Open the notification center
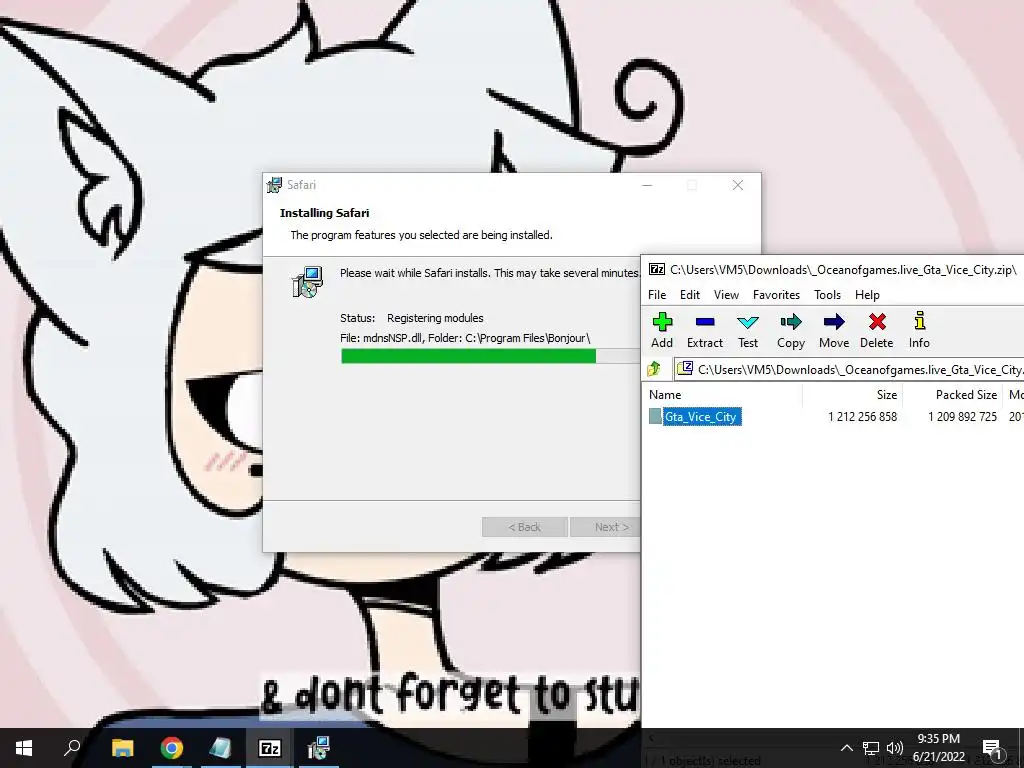The image size is (1024, 768). 992,748
